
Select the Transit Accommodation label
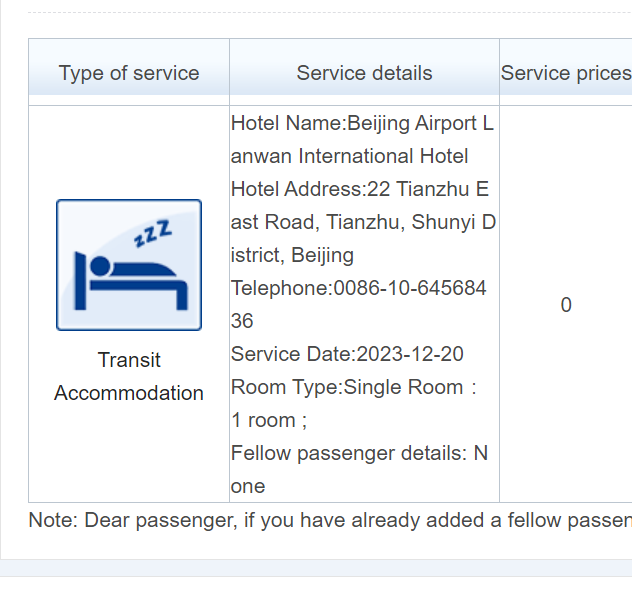tap(129, 376)
